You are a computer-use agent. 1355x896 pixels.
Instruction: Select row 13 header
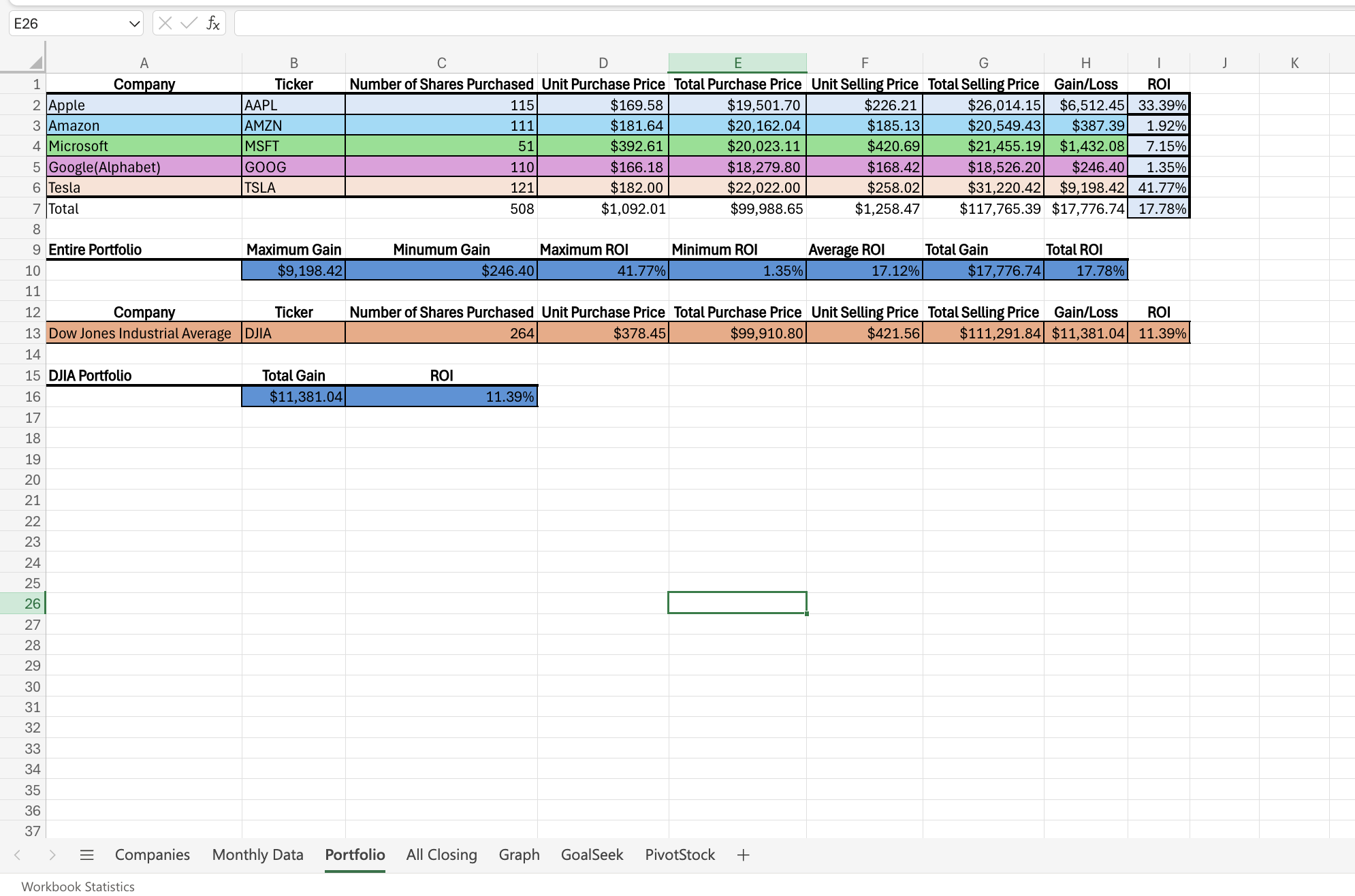pos(32,334)
